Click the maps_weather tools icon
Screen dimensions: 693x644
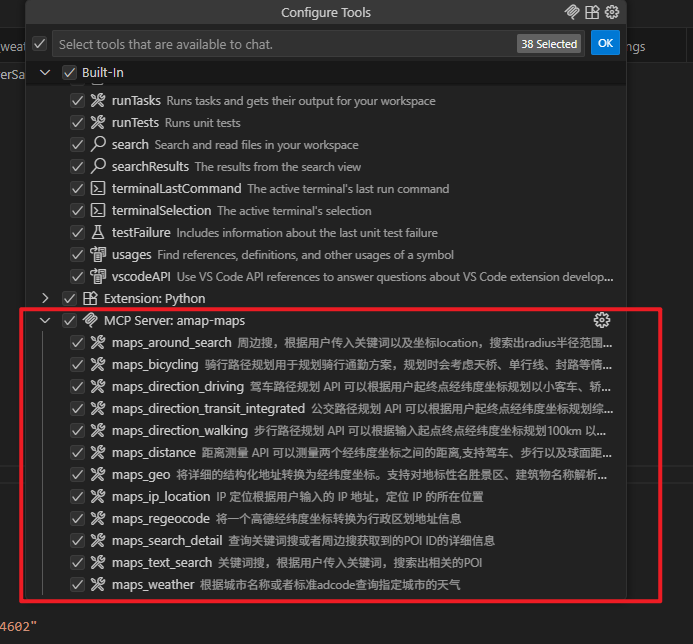[98, 584]
